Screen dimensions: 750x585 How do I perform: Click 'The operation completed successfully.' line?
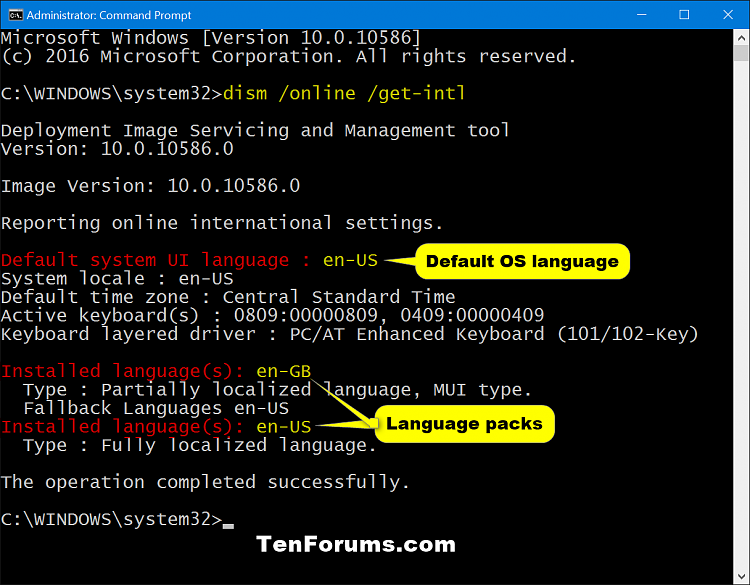tap(206, 483)
